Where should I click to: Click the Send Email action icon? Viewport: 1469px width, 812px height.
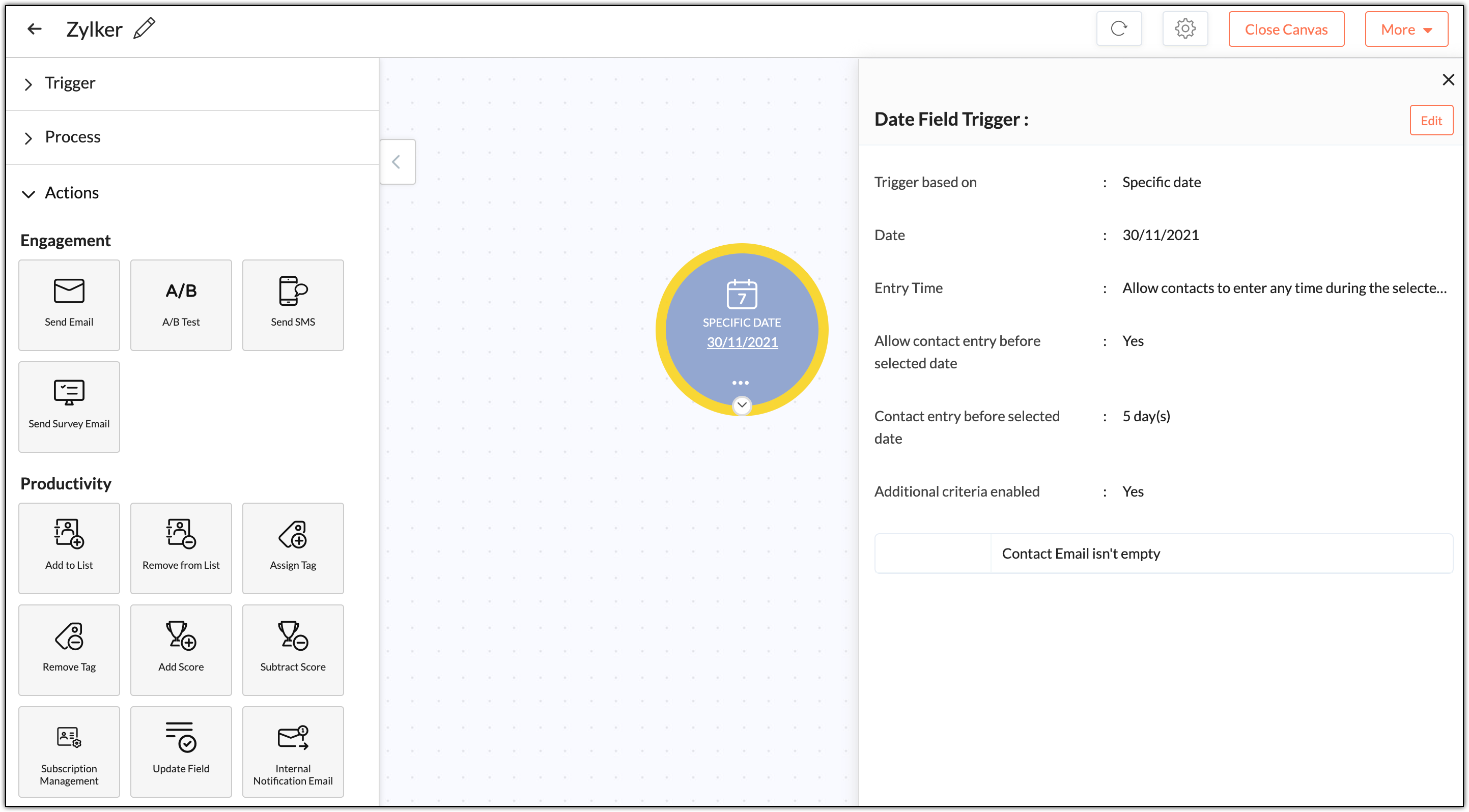[x=69, y=291]
